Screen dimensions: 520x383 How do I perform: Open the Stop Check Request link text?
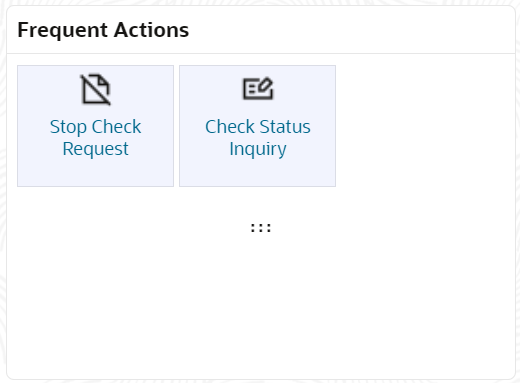click(95, 137)
